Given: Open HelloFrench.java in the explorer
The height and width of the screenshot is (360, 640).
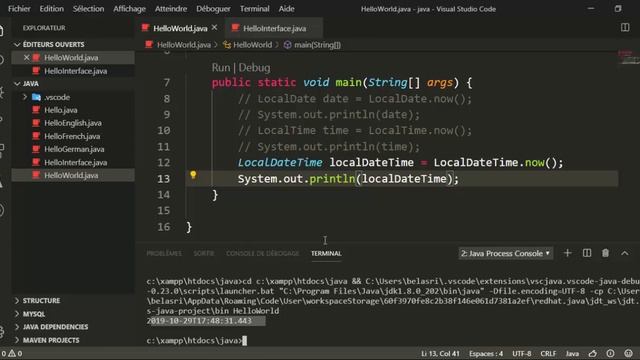Looking at the screenshot, I should coord(73,136).
